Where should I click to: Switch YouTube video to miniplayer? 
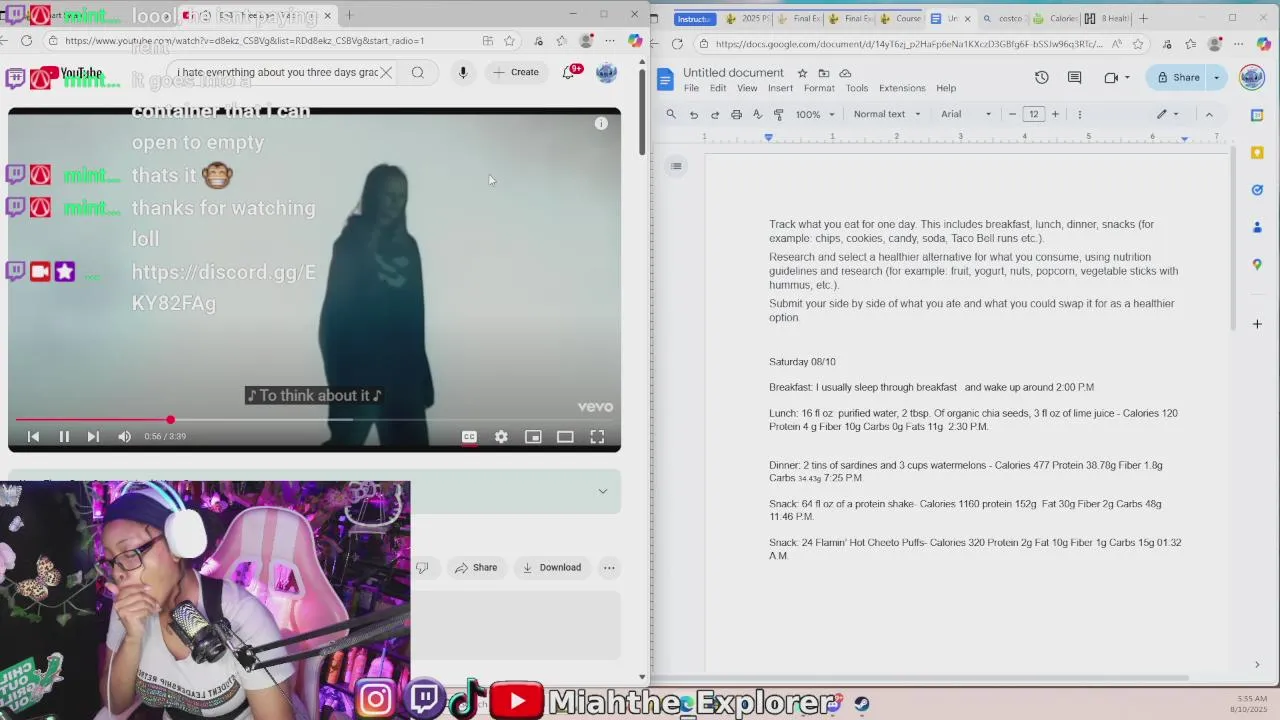533,436
